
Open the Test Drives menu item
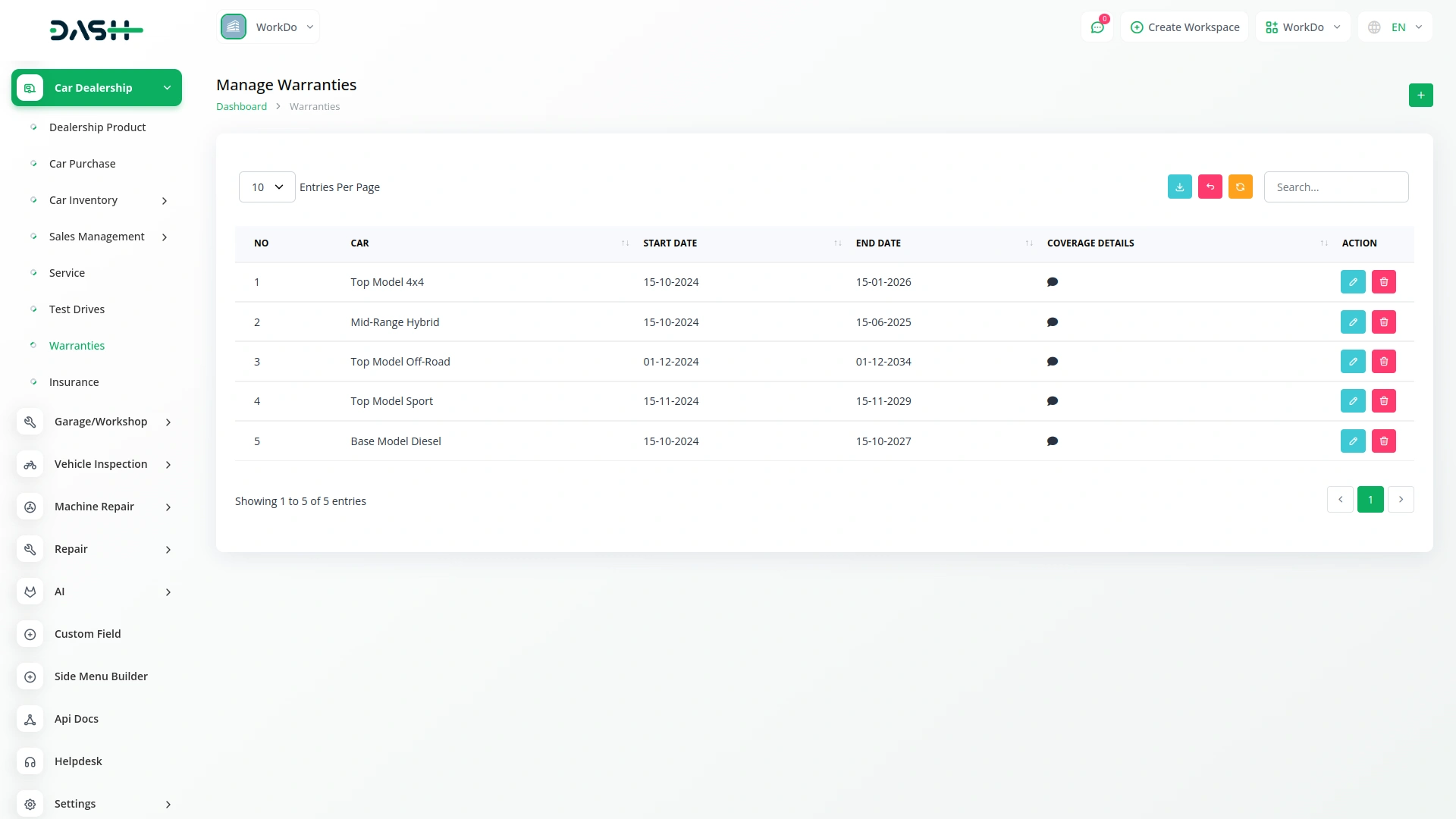click(x=77, y=309)
